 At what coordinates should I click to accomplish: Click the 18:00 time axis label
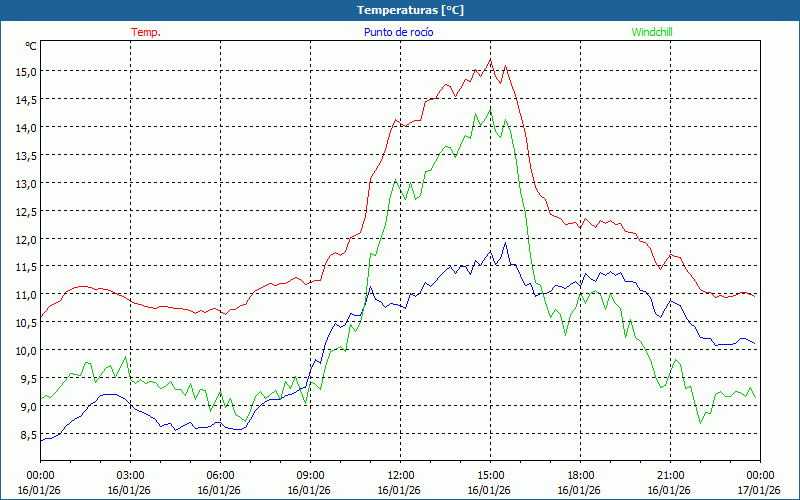click(x=580, y=475)
